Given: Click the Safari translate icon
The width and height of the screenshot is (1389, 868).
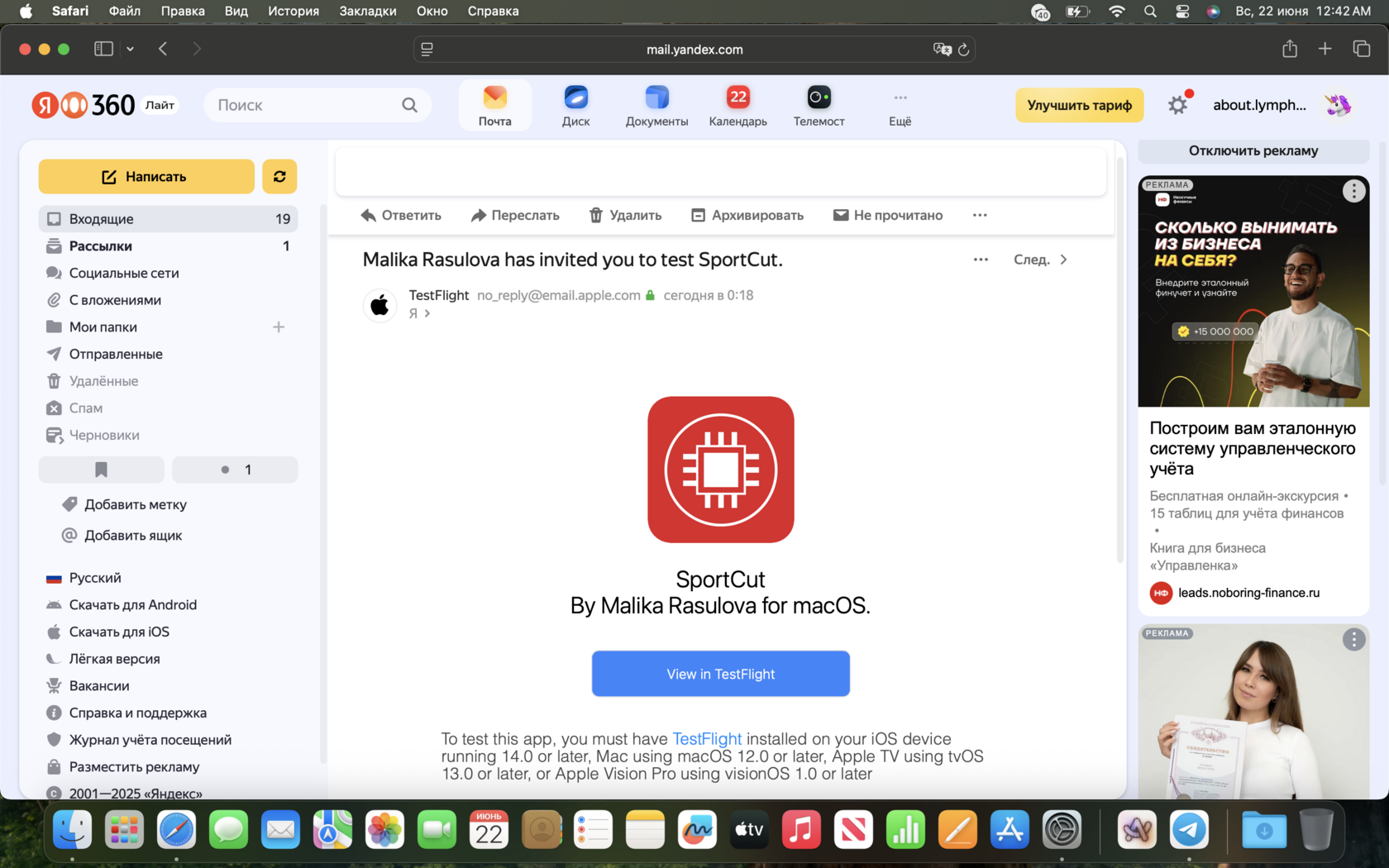Looking at the screenshot, I should click(x=942, y=50).
